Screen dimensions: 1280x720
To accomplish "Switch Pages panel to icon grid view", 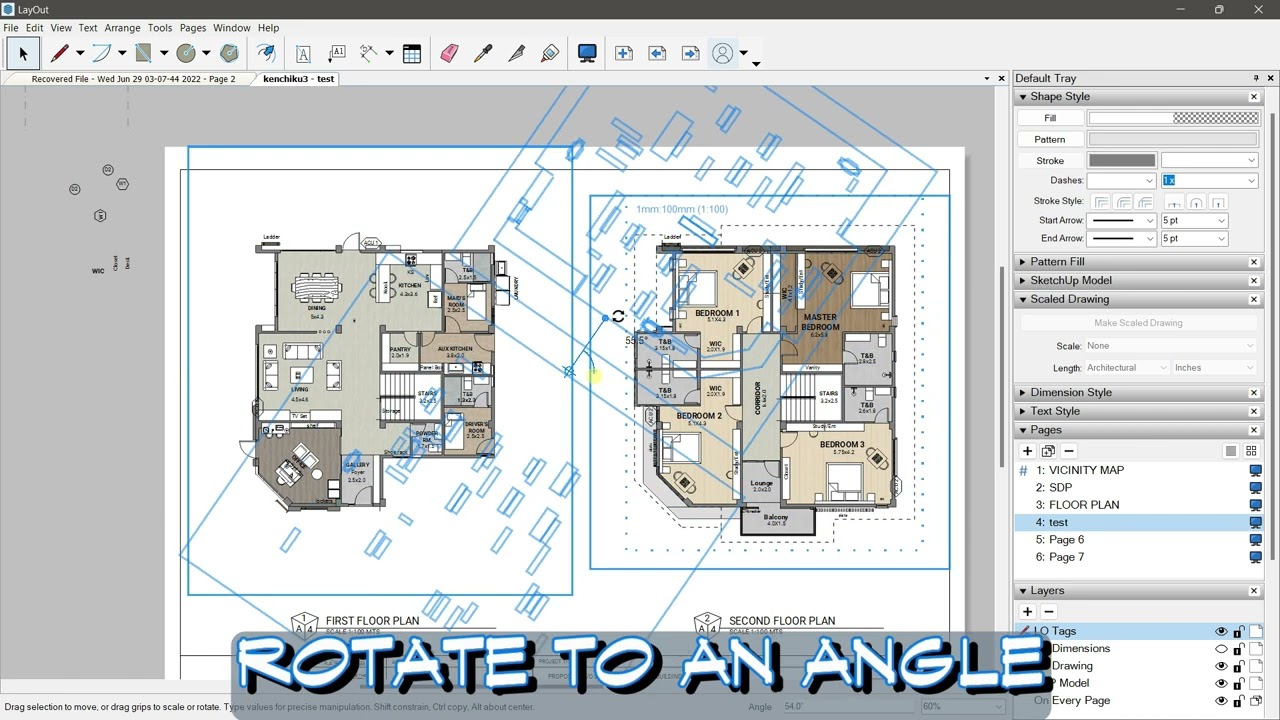I will click(x=1252, y=451).
